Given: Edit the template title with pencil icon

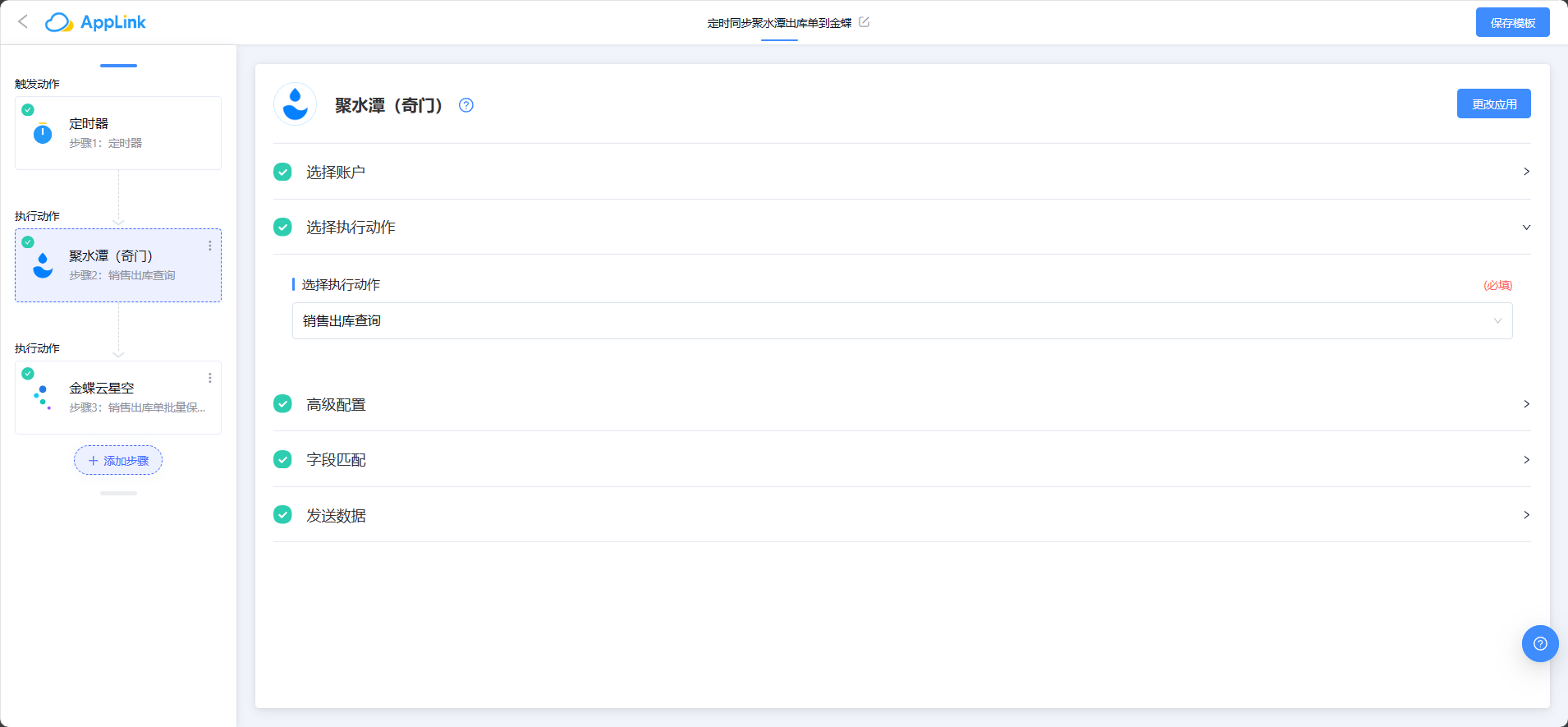Looking at the screenshot, I should pyautogui.click(x=864, y=22).
